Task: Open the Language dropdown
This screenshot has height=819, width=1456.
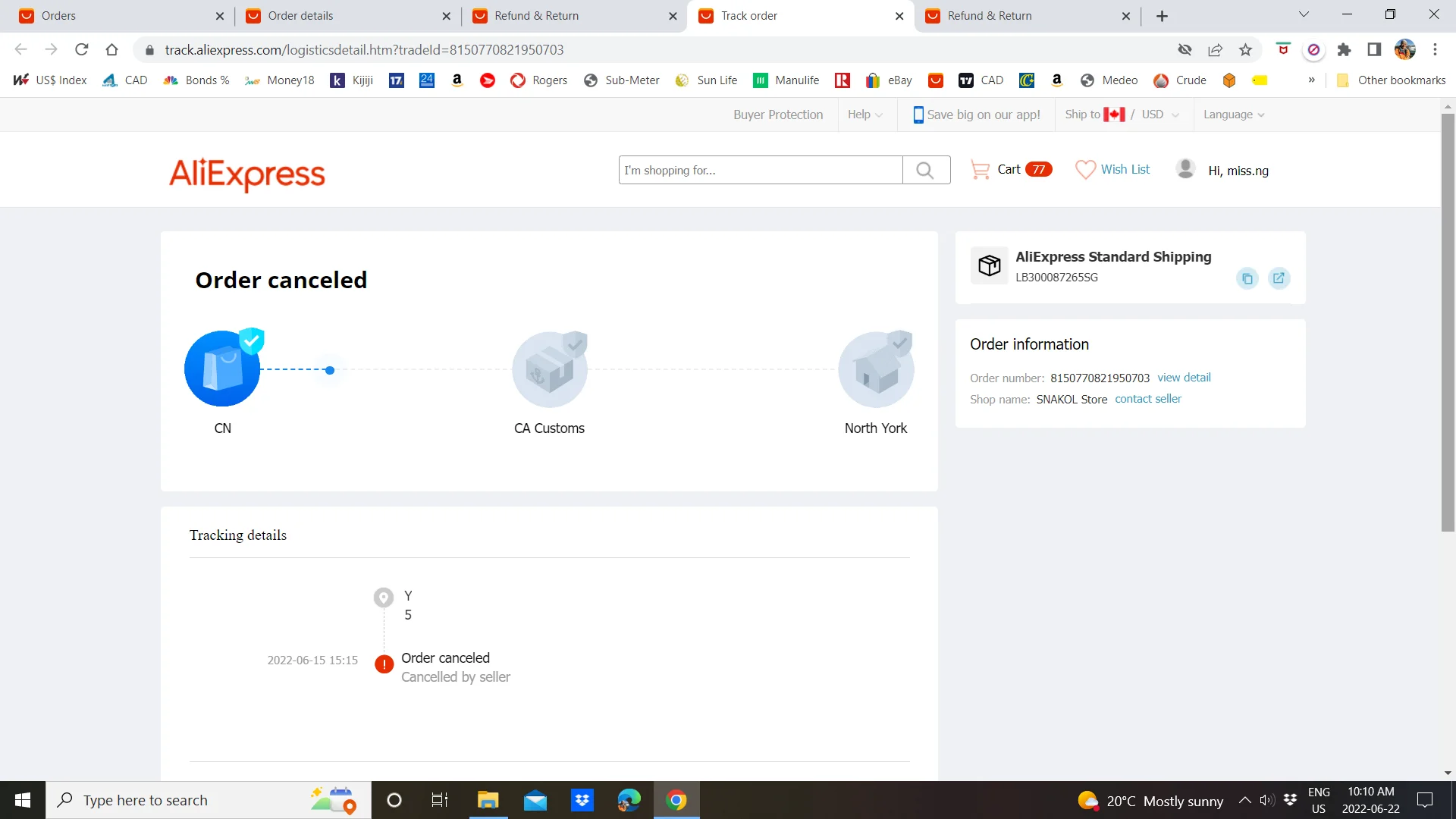Action: pyautogui.click(x=1233, y=115)
